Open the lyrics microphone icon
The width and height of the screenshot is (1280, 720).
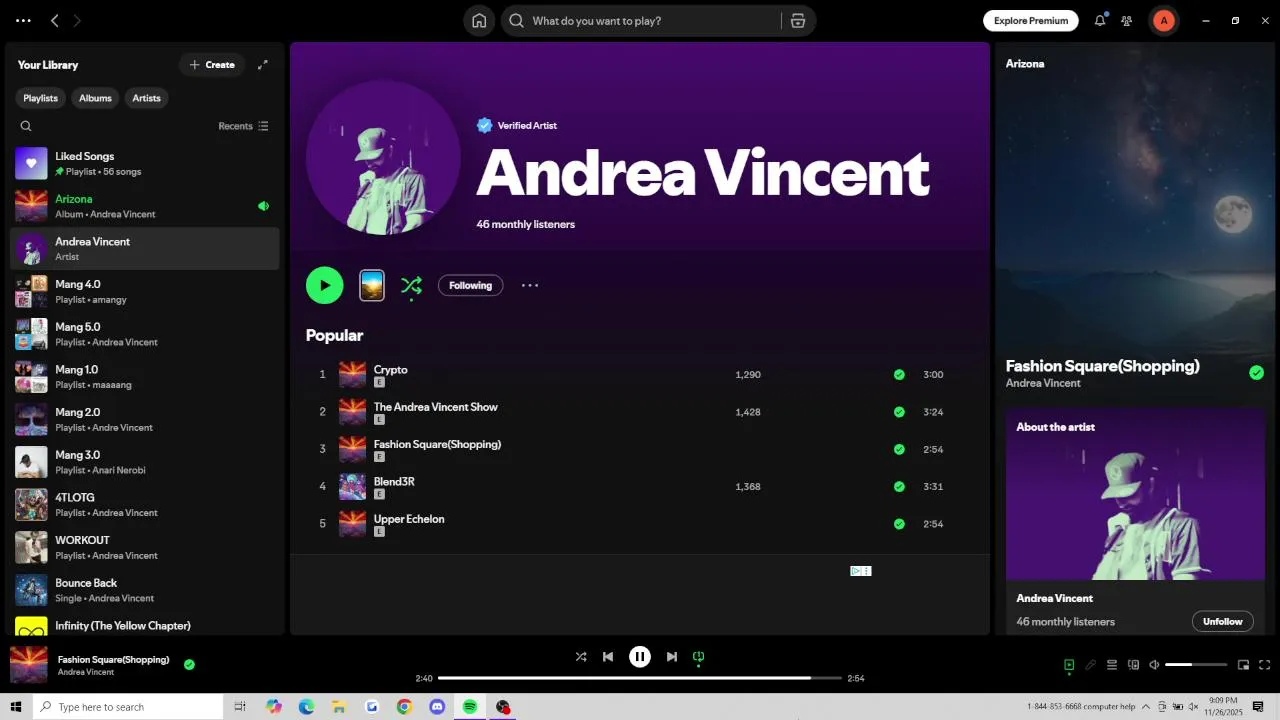pyautogui.click(x=1091, y=665)
